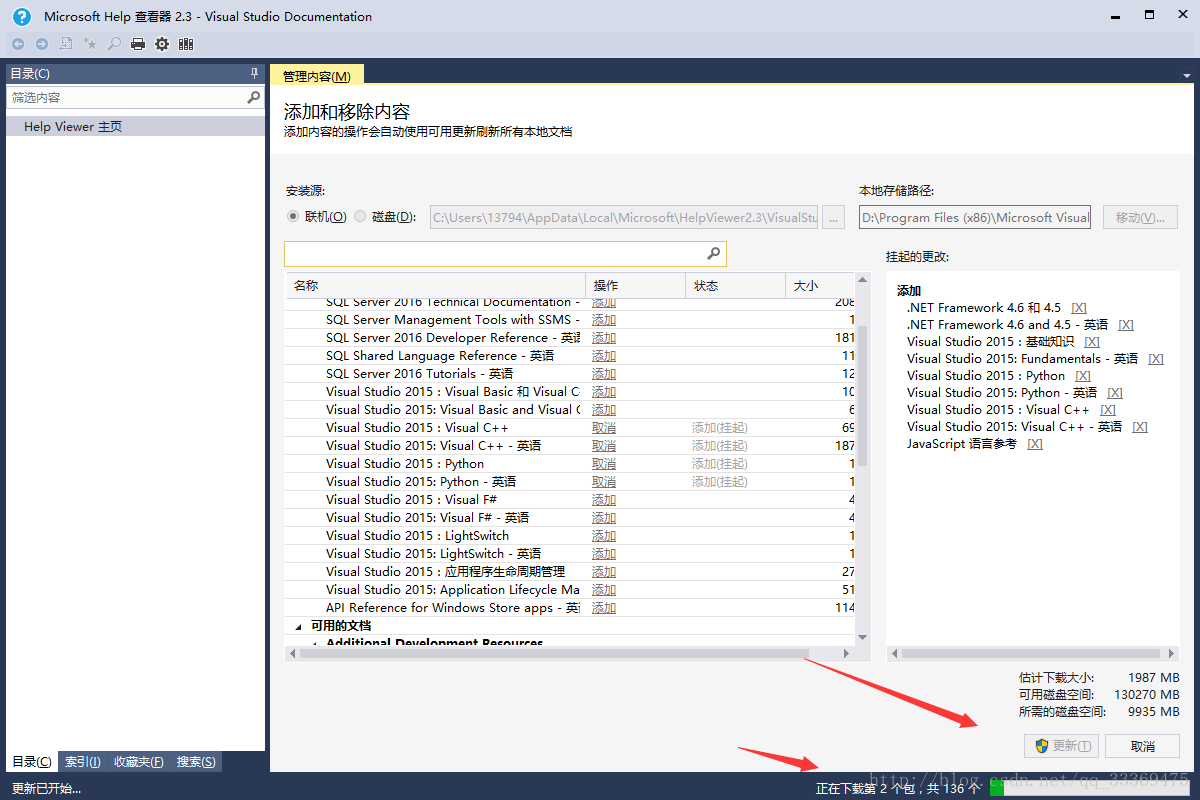
Task: Switch to the 搜索 bottom tab
Action: pyautogui.click(x=196, y=762)
